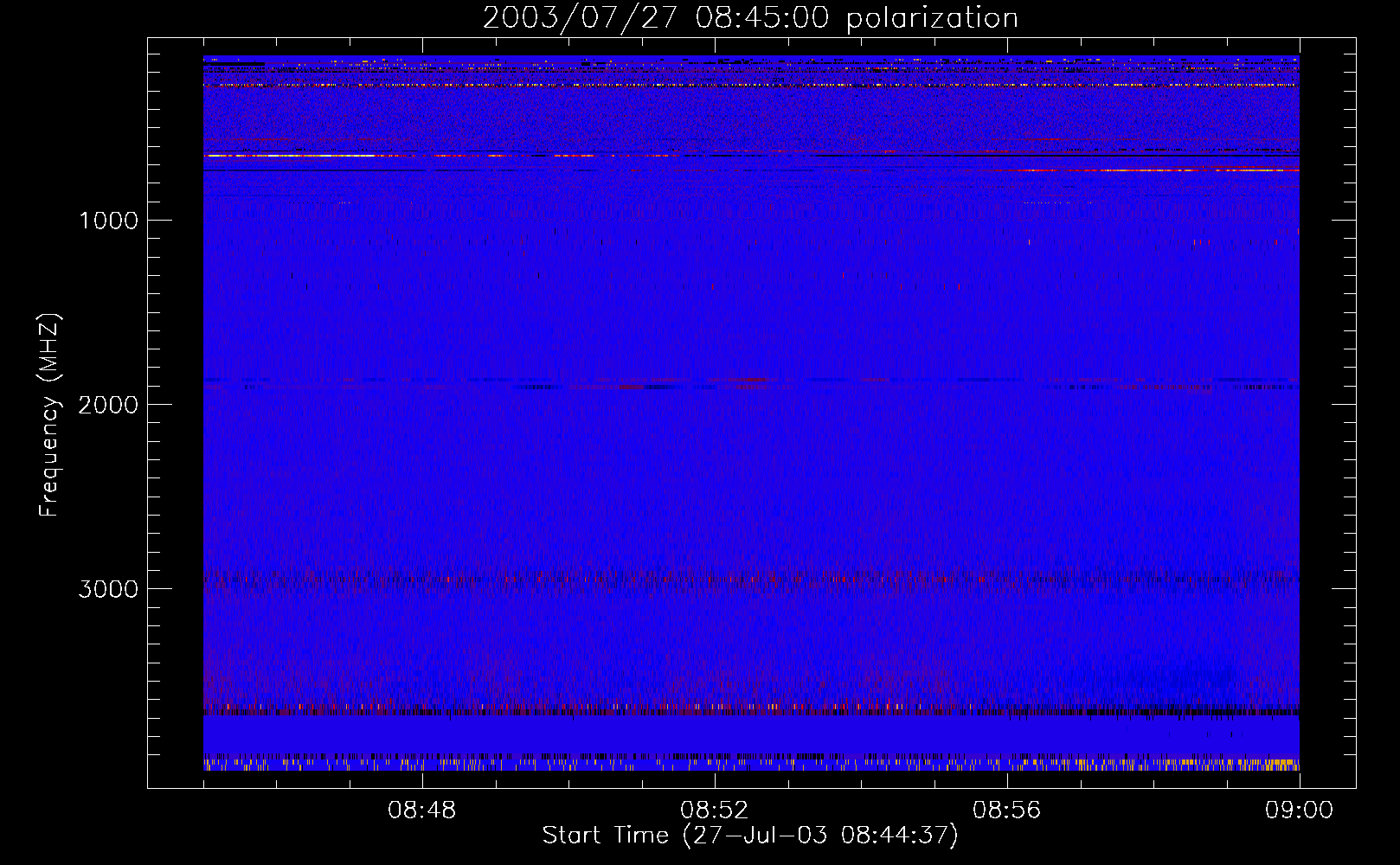Click the 08:52 time tick label
The image size is (1400, 865).
tap(715, 811)
